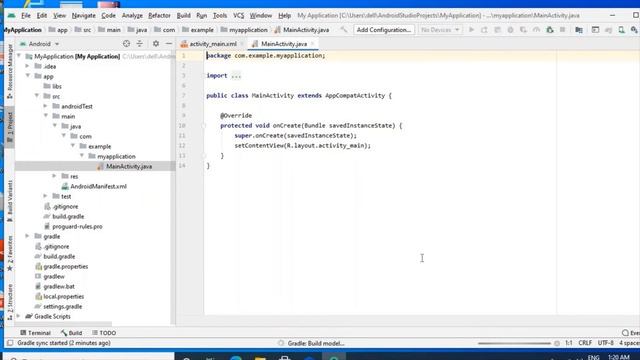Collapse the app module folder
640x360 pixels.
tap(28, 76)
